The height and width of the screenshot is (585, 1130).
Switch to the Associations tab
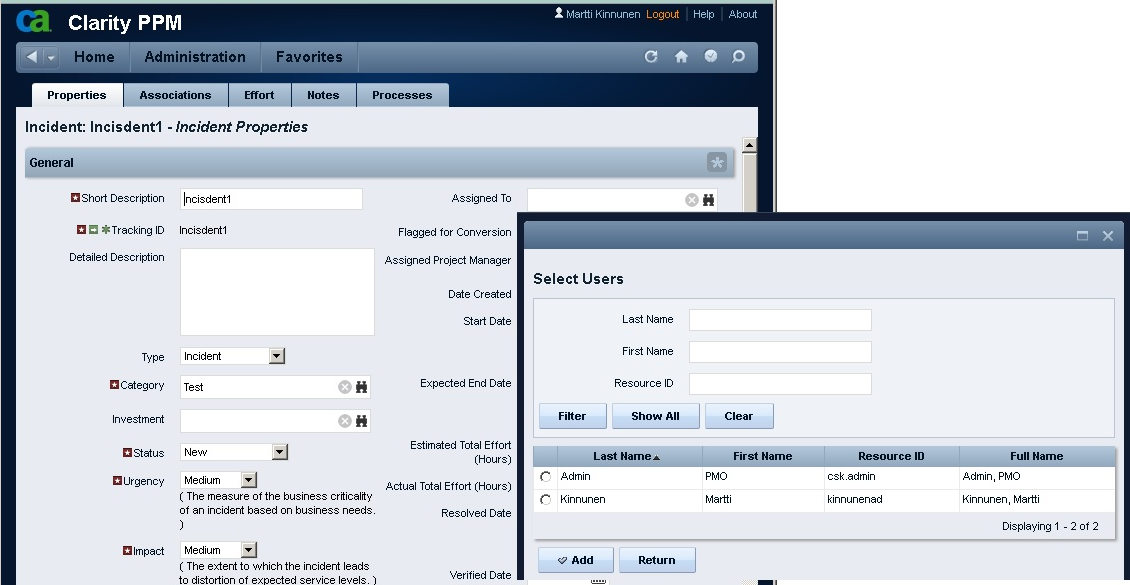[x=175, y=95]
